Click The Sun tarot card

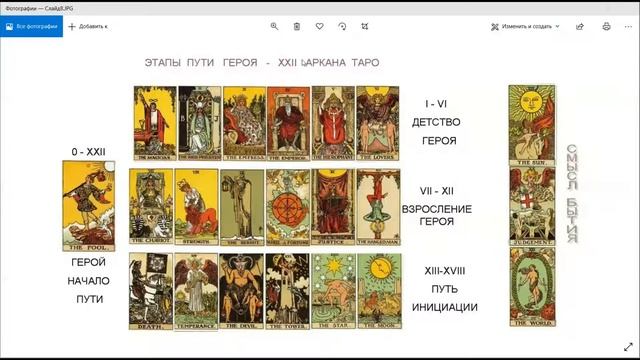pyautogui.click(x=532, y=125)
